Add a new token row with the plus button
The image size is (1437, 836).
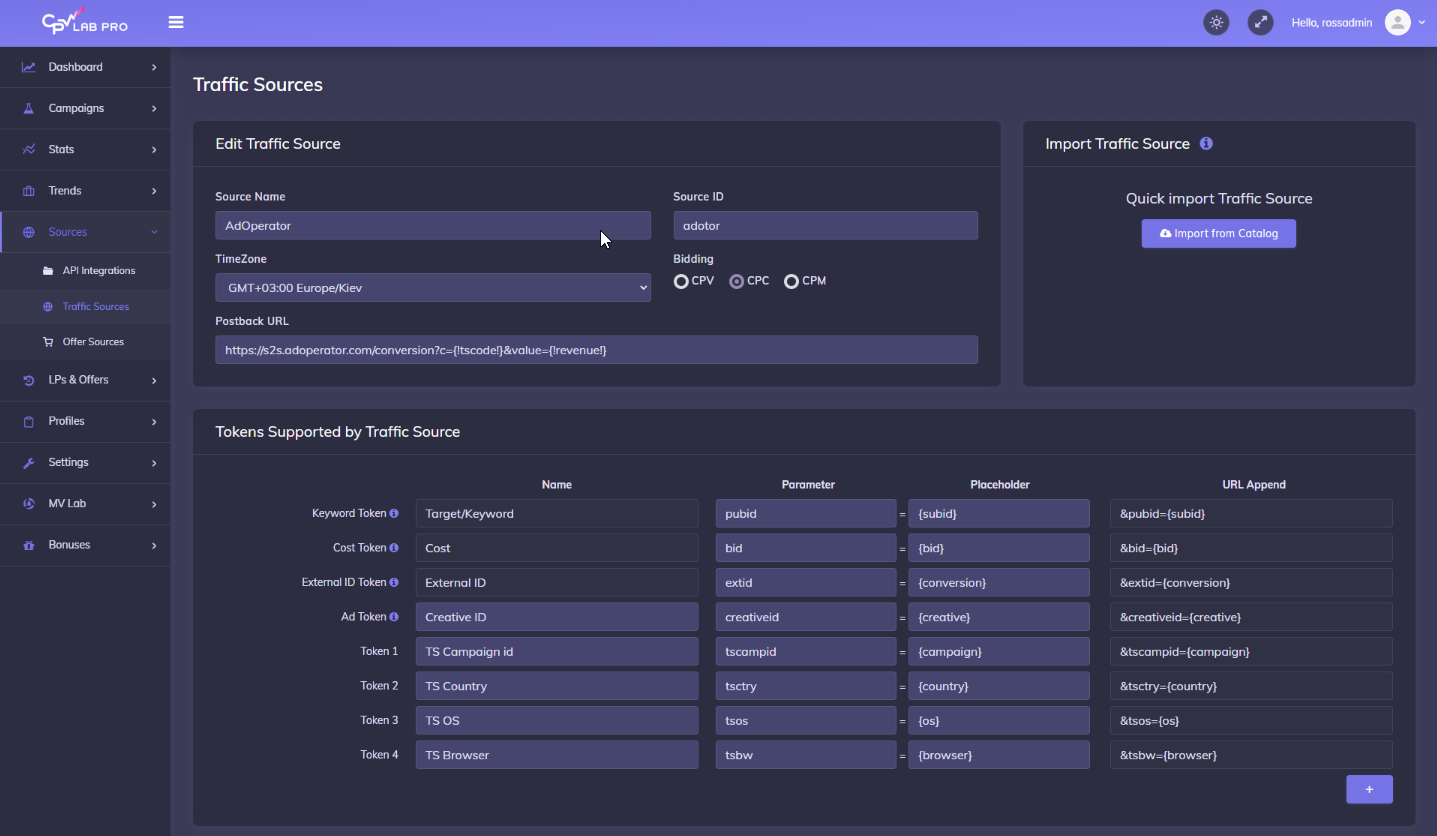coord(1369,789)
